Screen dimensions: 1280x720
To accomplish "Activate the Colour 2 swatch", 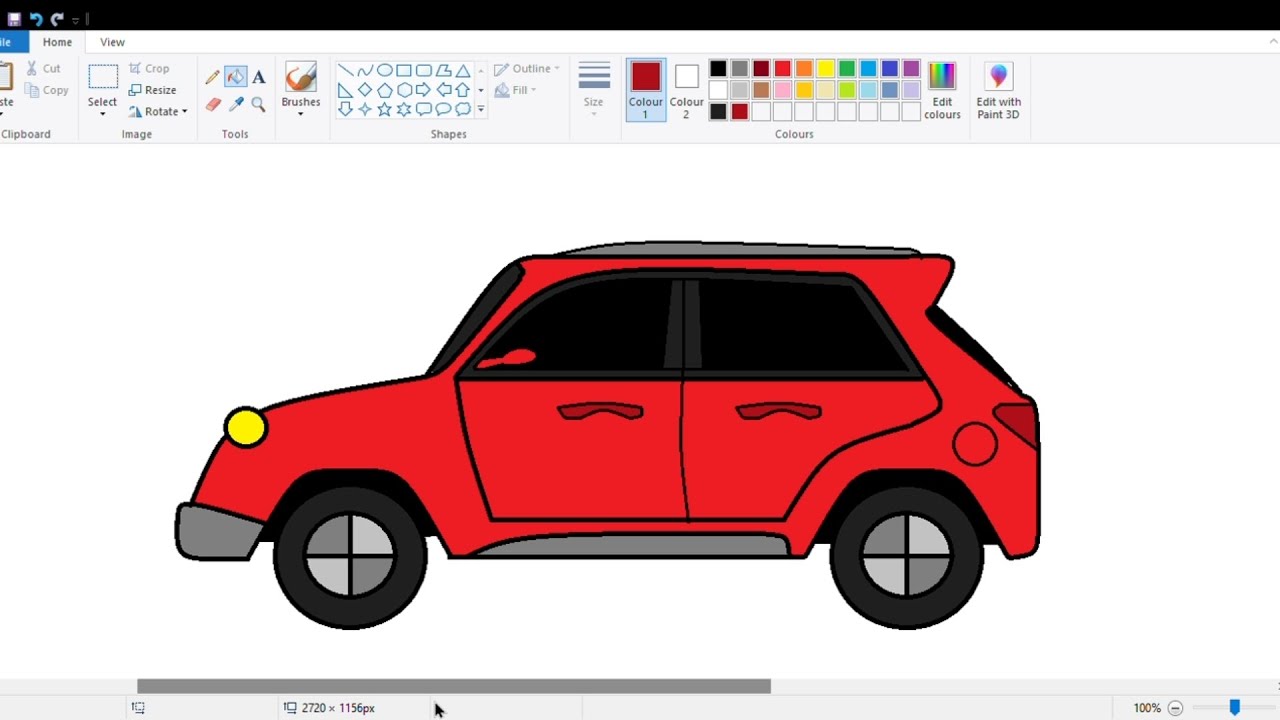I will tap(686, 90).
